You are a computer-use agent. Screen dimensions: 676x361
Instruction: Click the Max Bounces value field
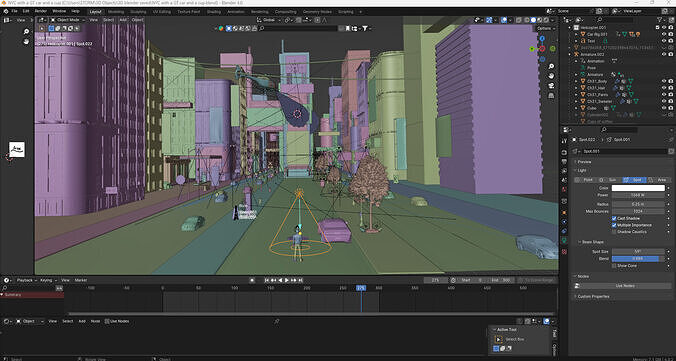[638, 211]
